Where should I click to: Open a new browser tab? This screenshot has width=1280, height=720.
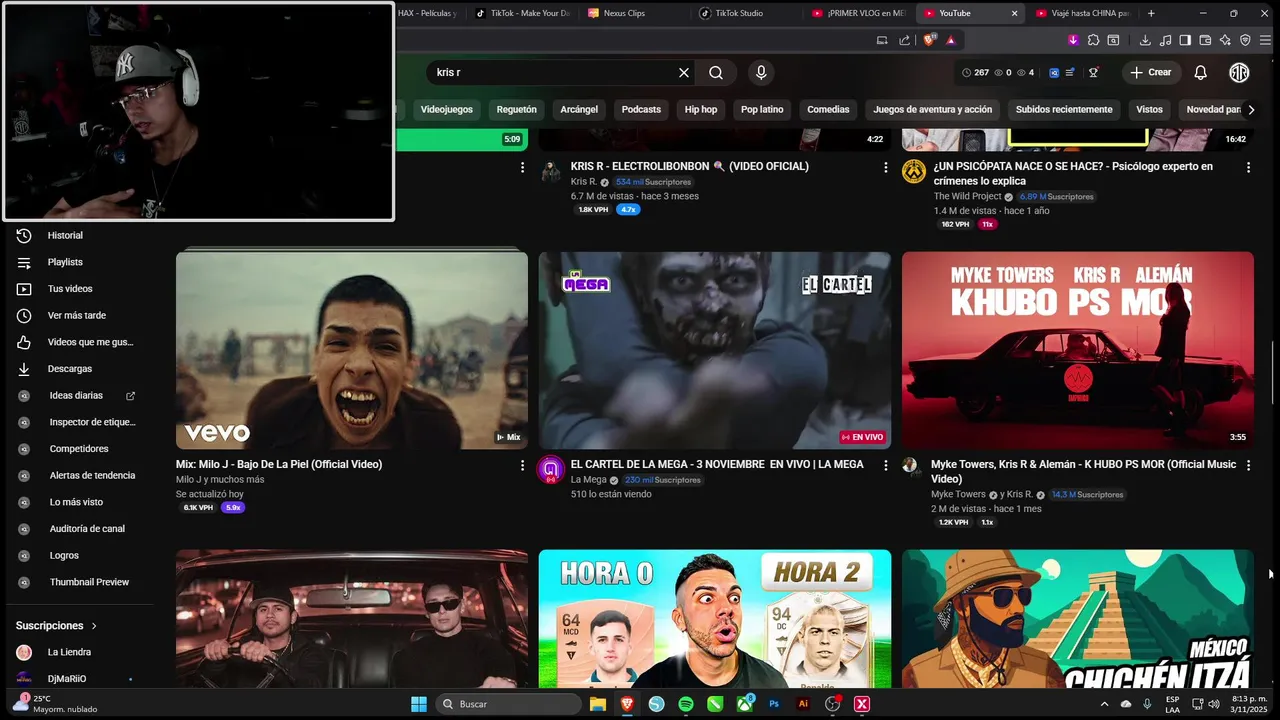(1151, 13)
